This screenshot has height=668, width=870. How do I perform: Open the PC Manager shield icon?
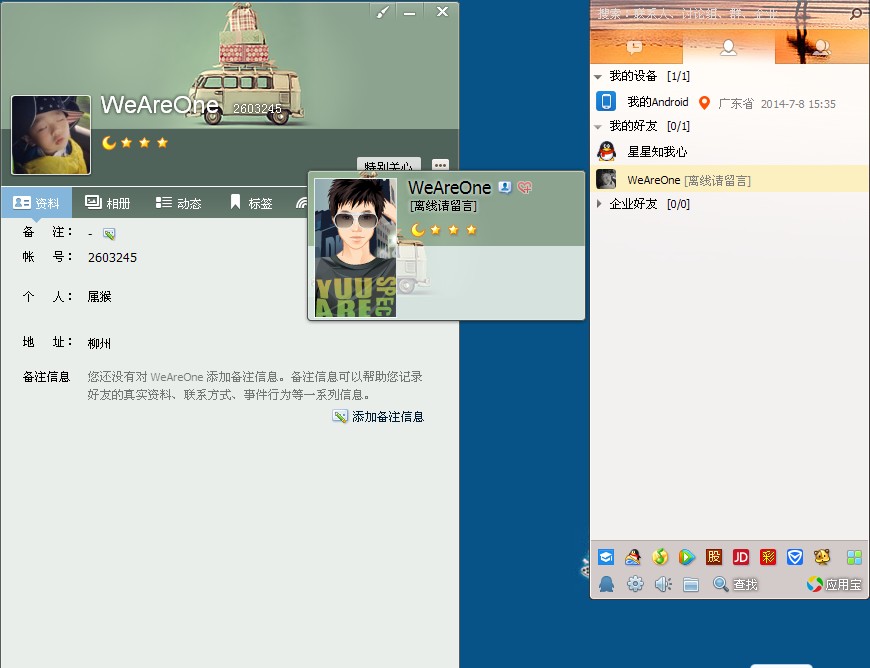click(795, 556)
